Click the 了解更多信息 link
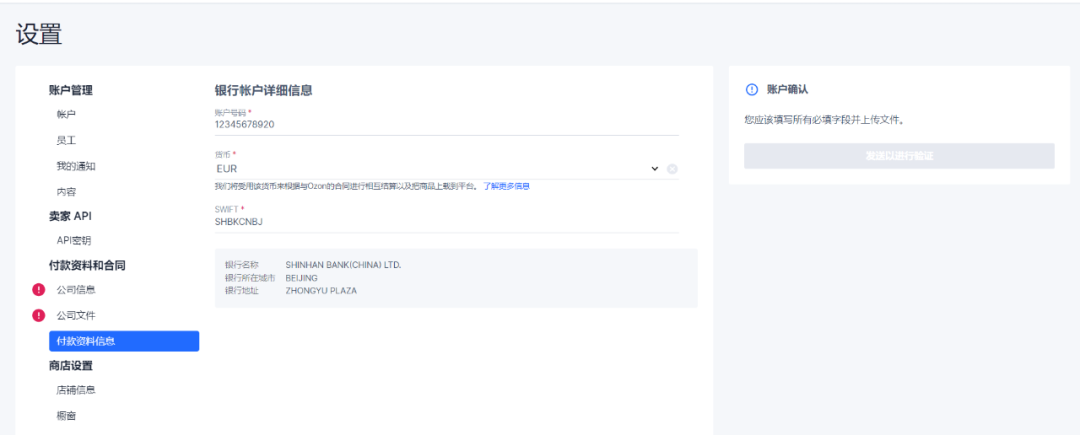 506,187
